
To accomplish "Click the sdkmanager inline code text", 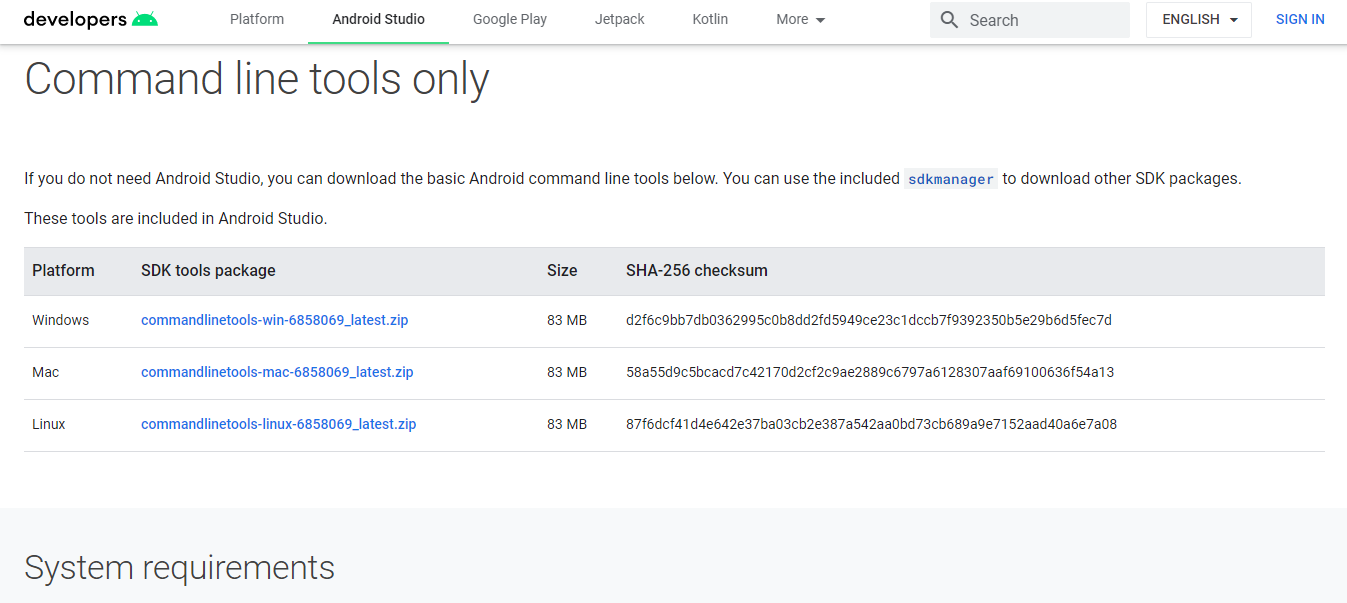I will pyautogui.click(x=950, y=180).
